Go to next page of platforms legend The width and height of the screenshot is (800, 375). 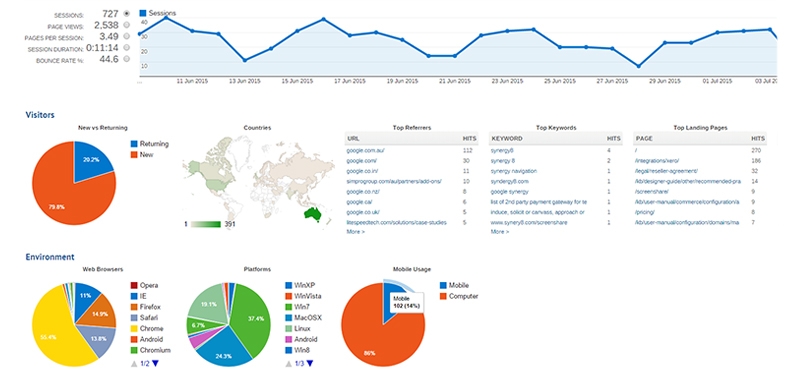(x=310, y=363)
